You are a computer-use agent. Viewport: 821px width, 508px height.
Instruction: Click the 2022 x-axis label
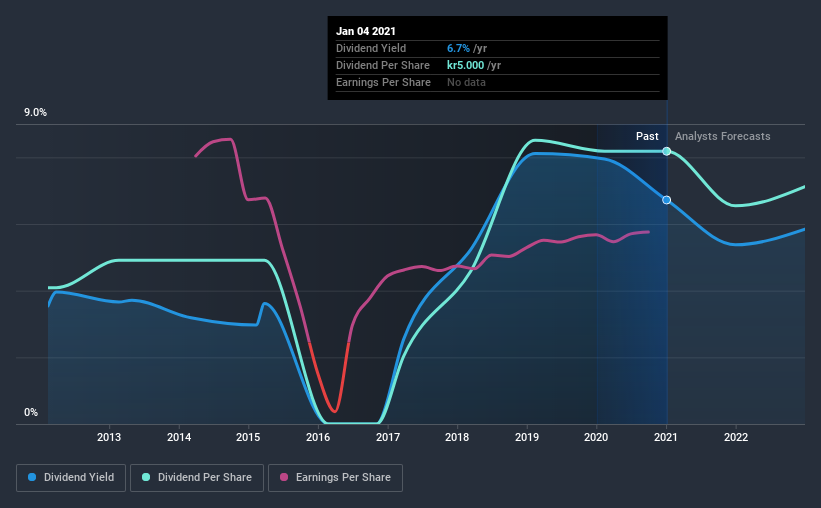(736, 437)
